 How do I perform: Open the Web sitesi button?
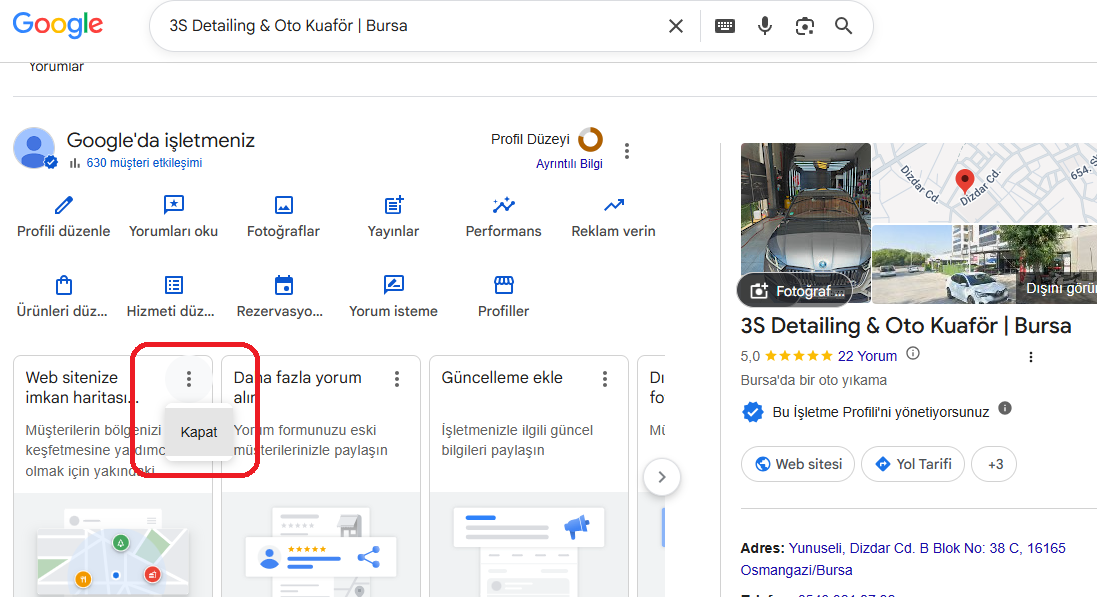click(x=798, y=464)
